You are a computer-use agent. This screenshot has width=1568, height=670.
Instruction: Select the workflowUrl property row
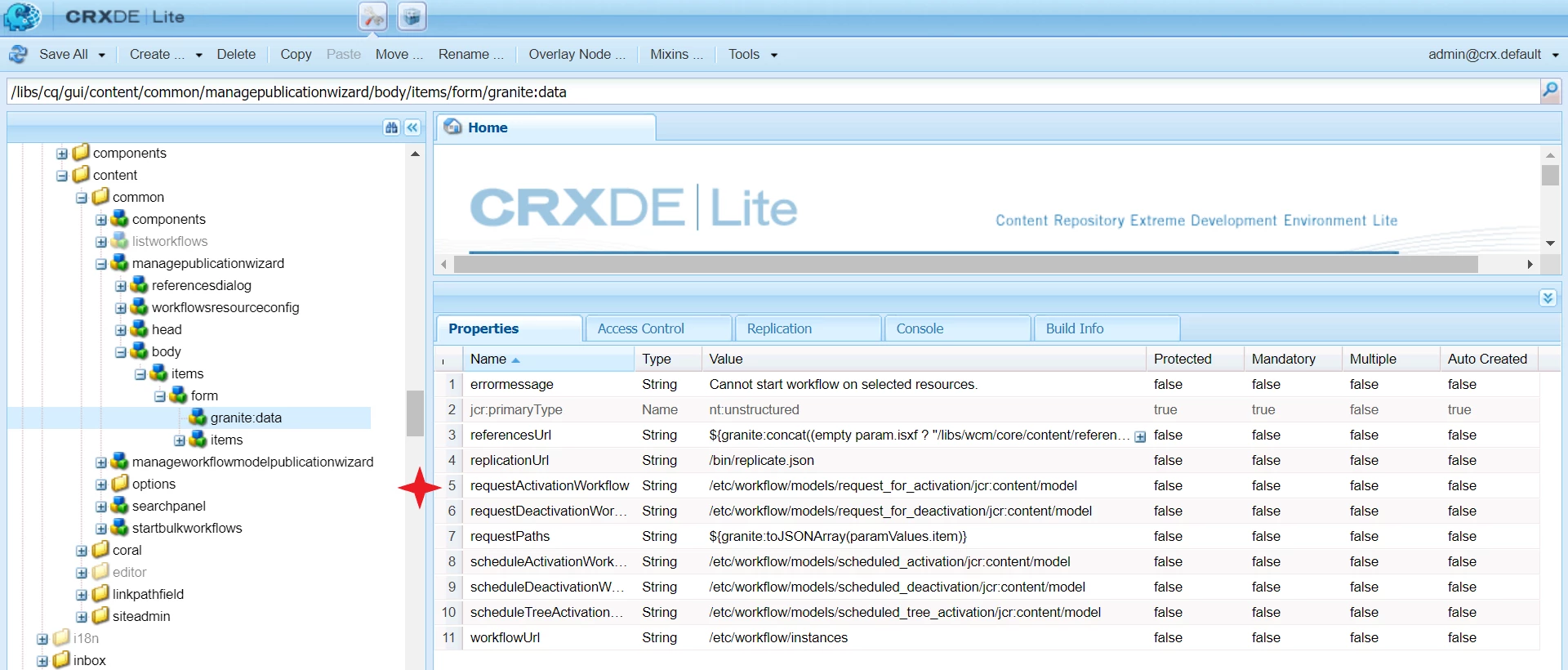pos(987,637)
